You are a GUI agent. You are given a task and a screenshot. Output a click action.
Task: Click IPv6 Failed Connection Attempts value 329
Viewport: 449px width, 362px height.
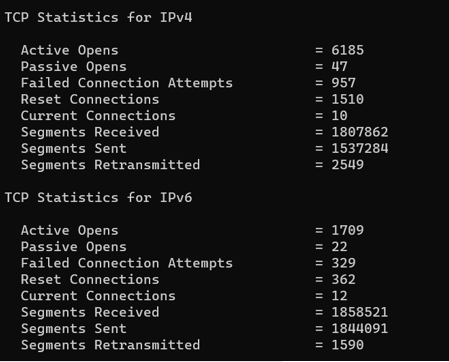tap(343, 263)
